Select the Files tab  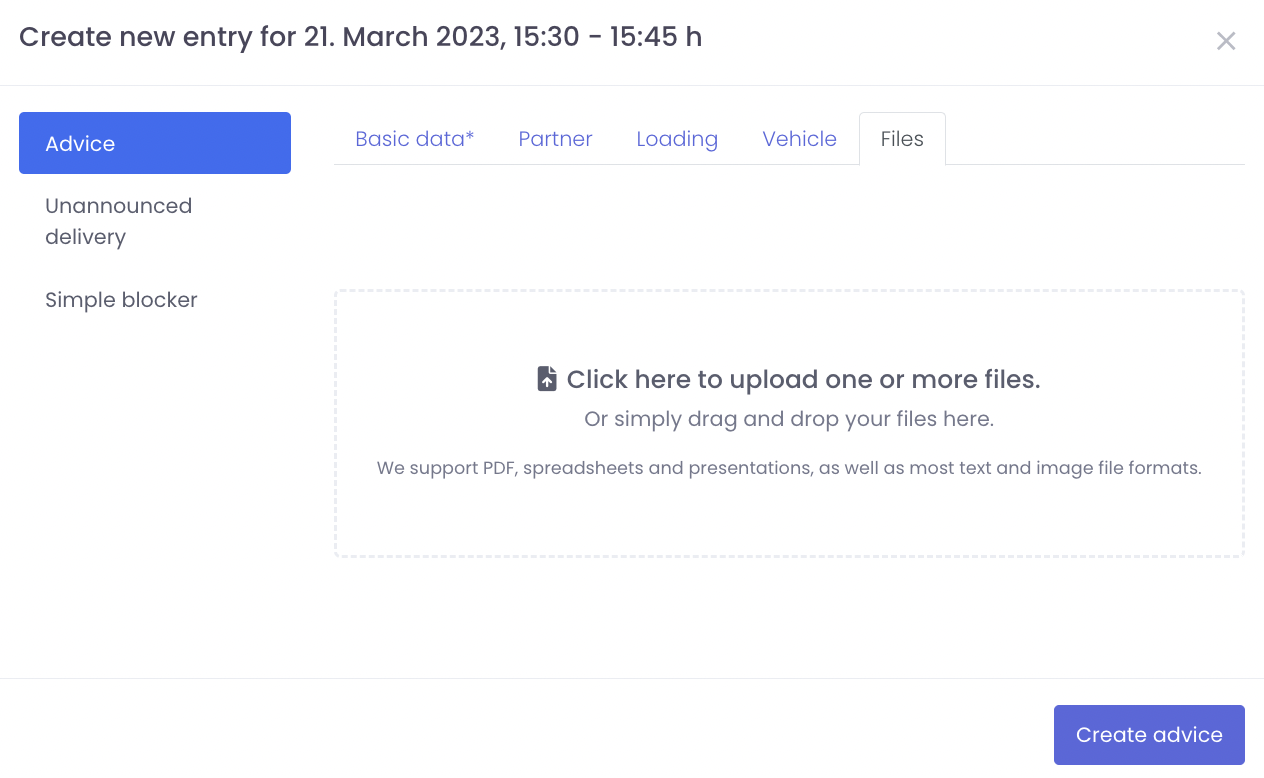tap(902, 139)
